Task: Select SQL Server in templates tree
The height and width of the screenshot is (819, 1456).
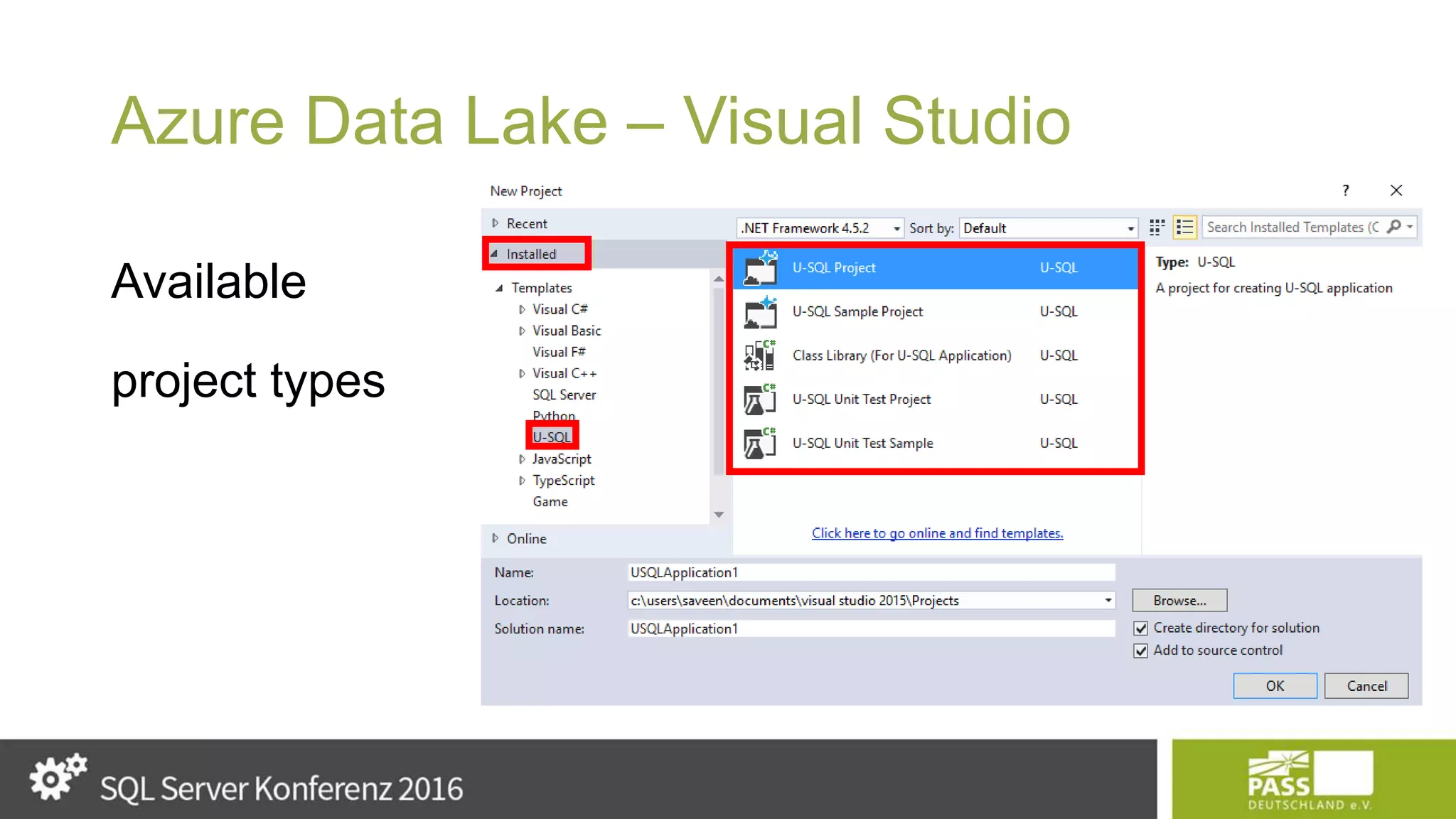Action: pyautogui.click(x=564, y=395)
